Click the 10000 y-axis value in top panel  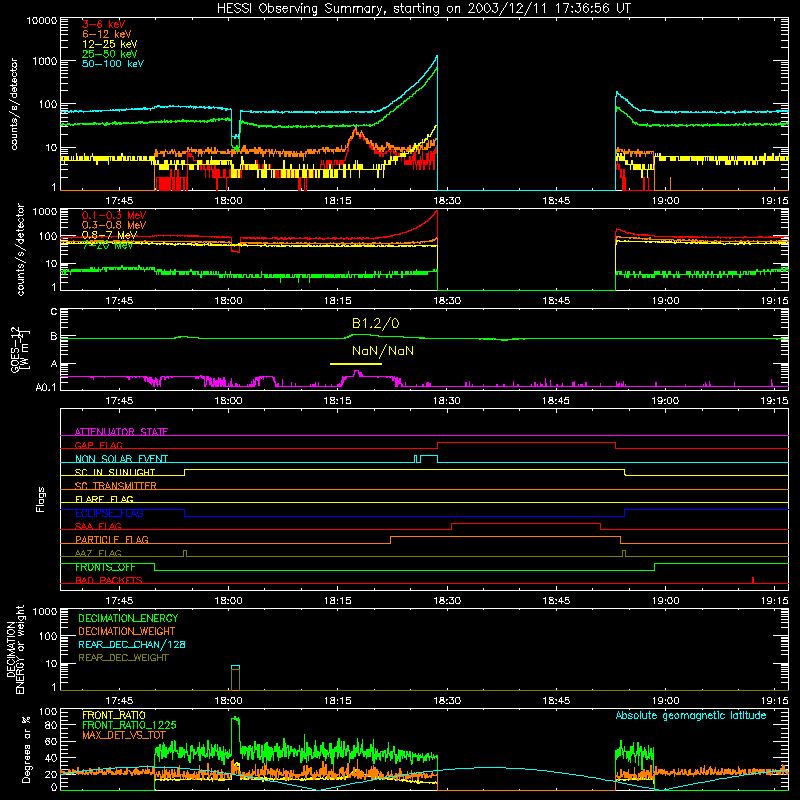pos(42,20)
